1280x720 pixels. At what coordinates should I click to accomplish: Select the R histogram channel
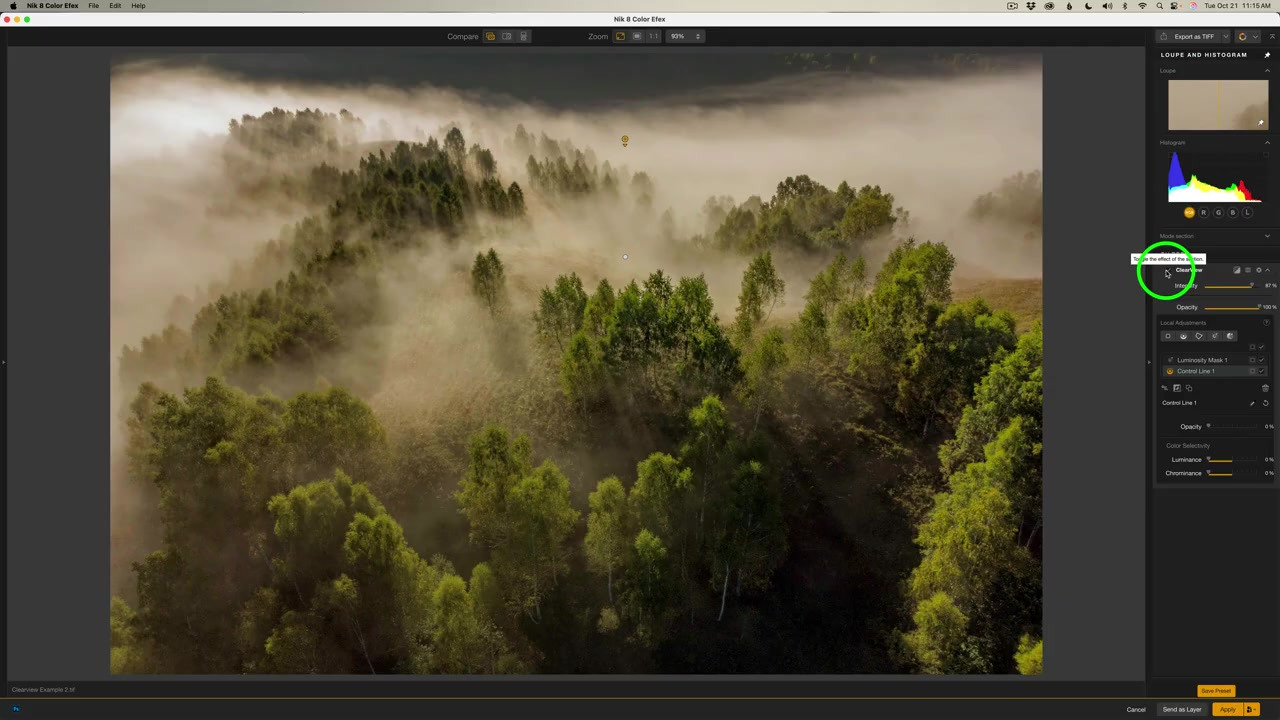(x=1203, y=212)
